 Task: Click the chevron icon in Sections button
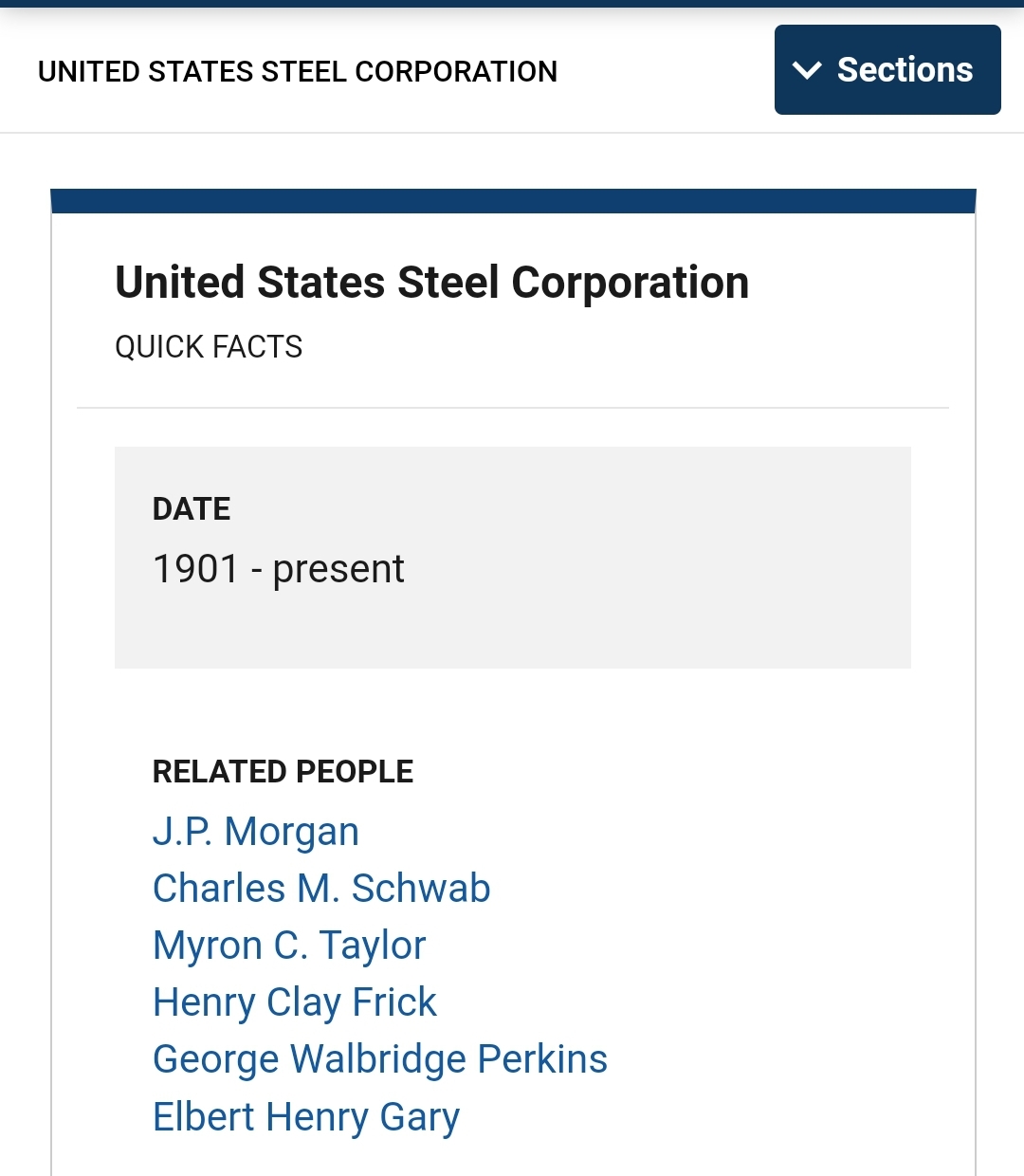click(807, 70)
